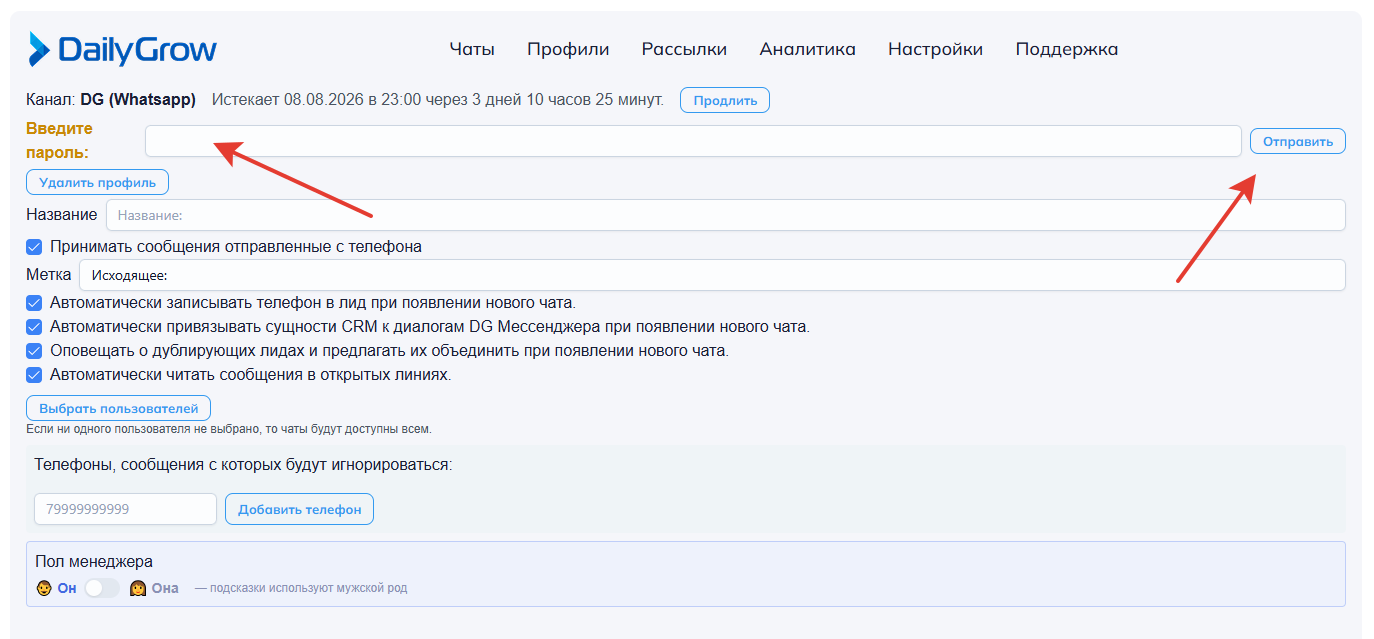Image resolution: width=1374 pixels, height=639 pixels.
Task: Click the Если ни одного пользователя note
Action: (x=229, y=429)
